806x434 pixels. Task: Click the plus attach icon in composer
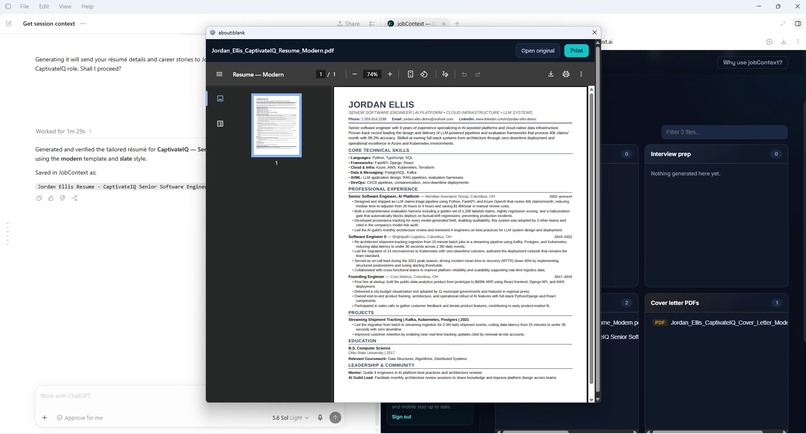pos(45,418)
